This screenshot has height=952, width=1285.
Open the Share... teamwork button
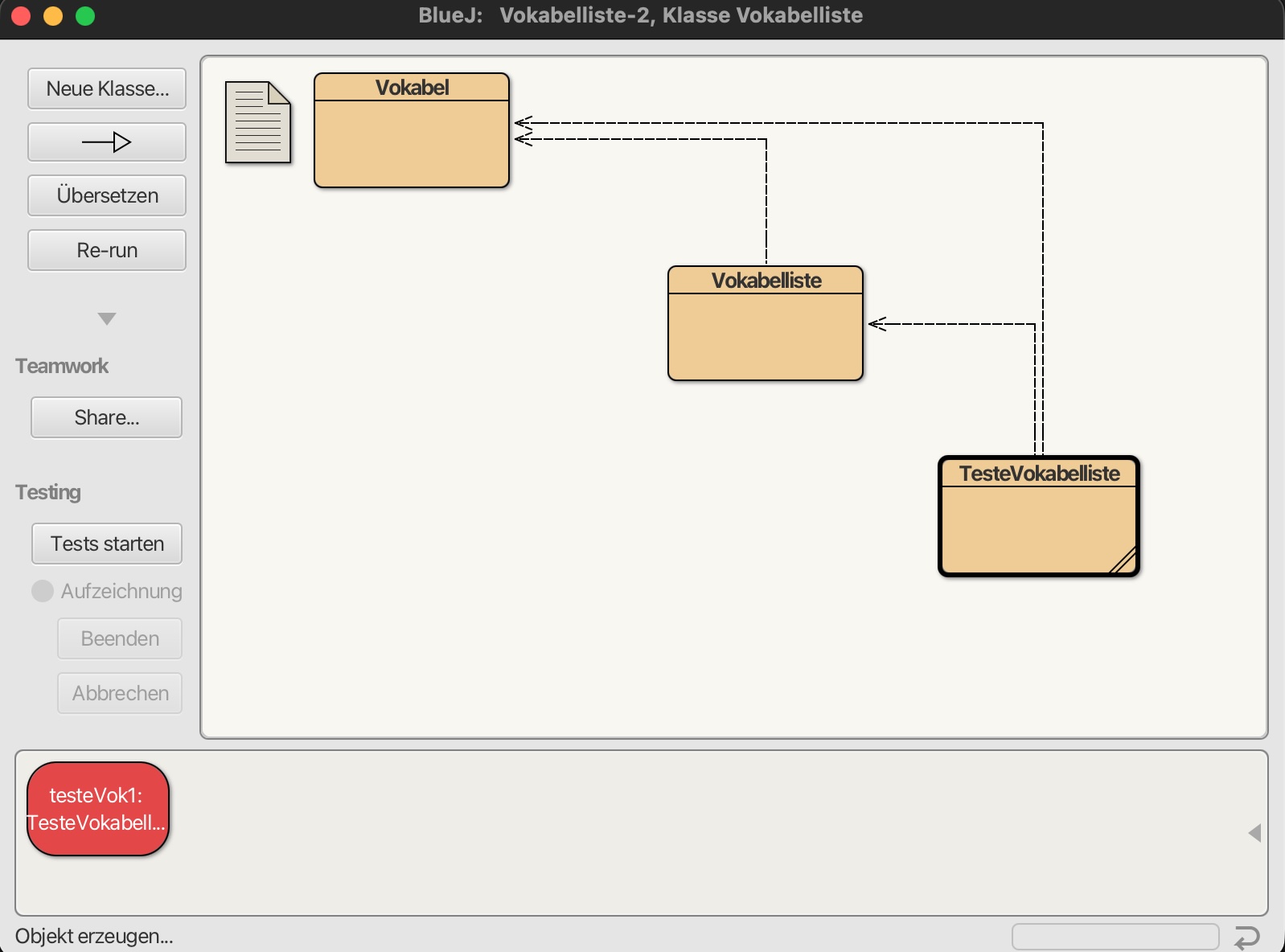pyautogui.click(x=107, y=417)
